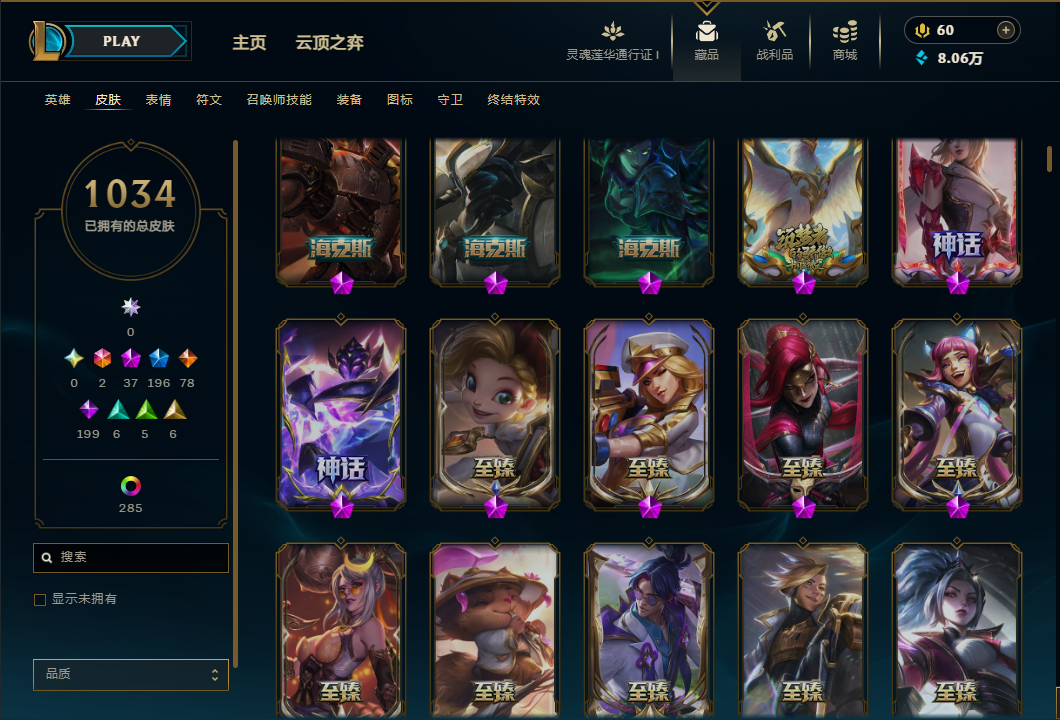Enable the 显示未拥有 checkbox
The height and width of the screenshot is (720, 1060).
(40, 600)
